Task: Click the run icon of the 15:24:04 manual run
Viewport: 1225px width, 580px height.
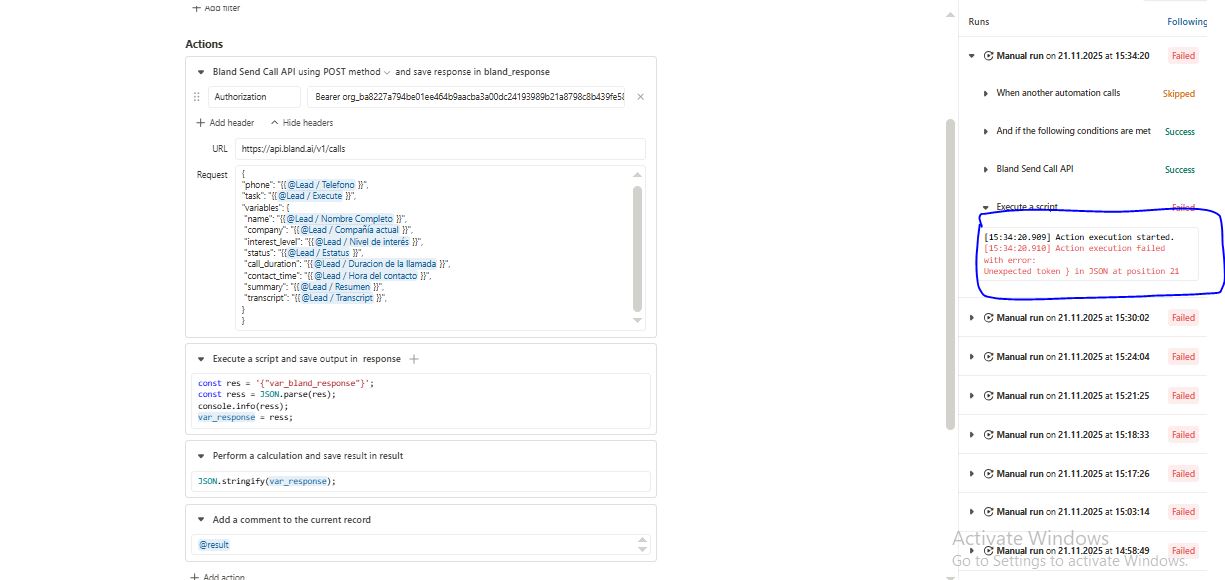Action: point(989,357)
